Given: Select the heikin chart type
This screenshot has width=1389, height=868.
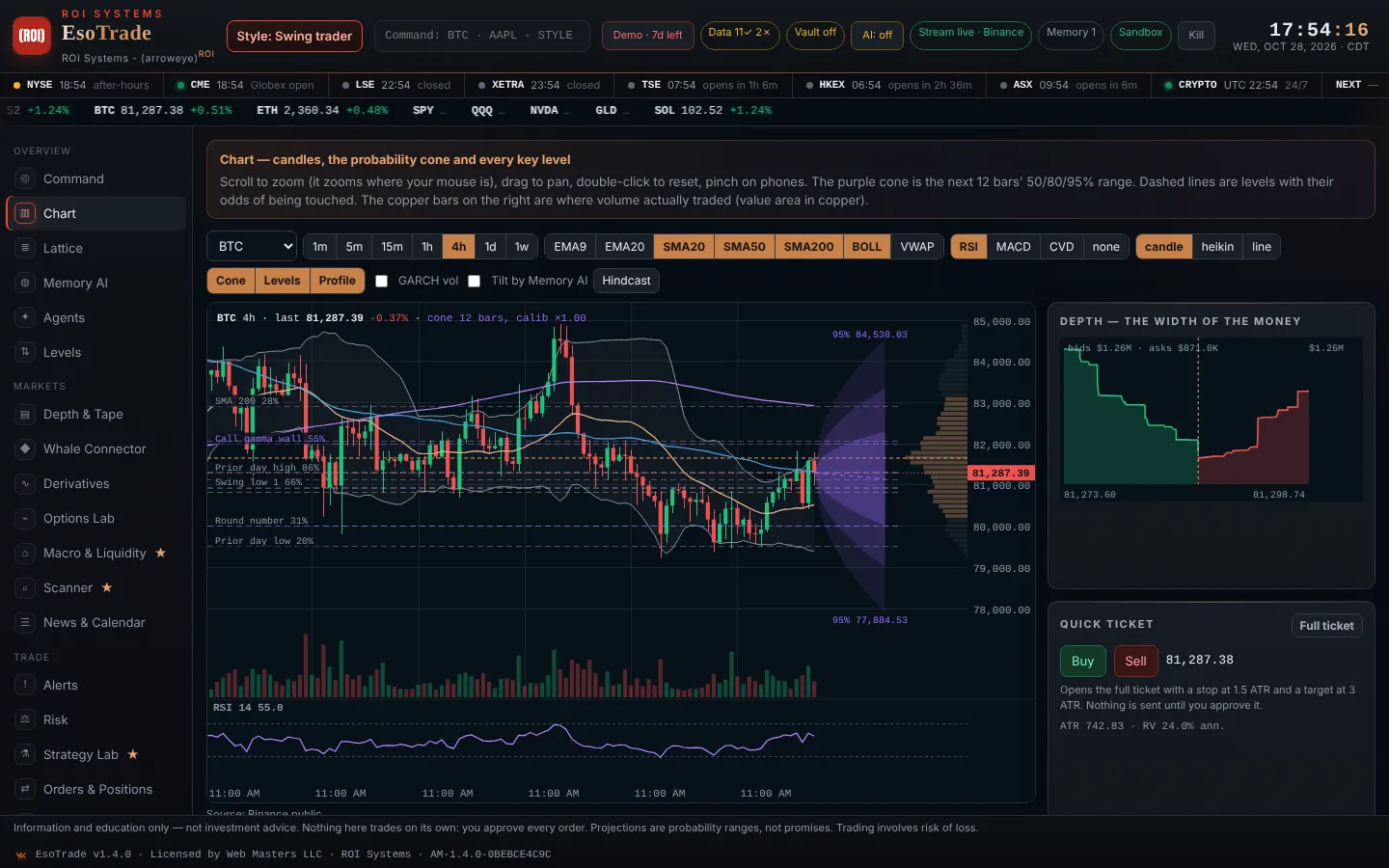Looking at the screenshot, I should pos(1217,247).
